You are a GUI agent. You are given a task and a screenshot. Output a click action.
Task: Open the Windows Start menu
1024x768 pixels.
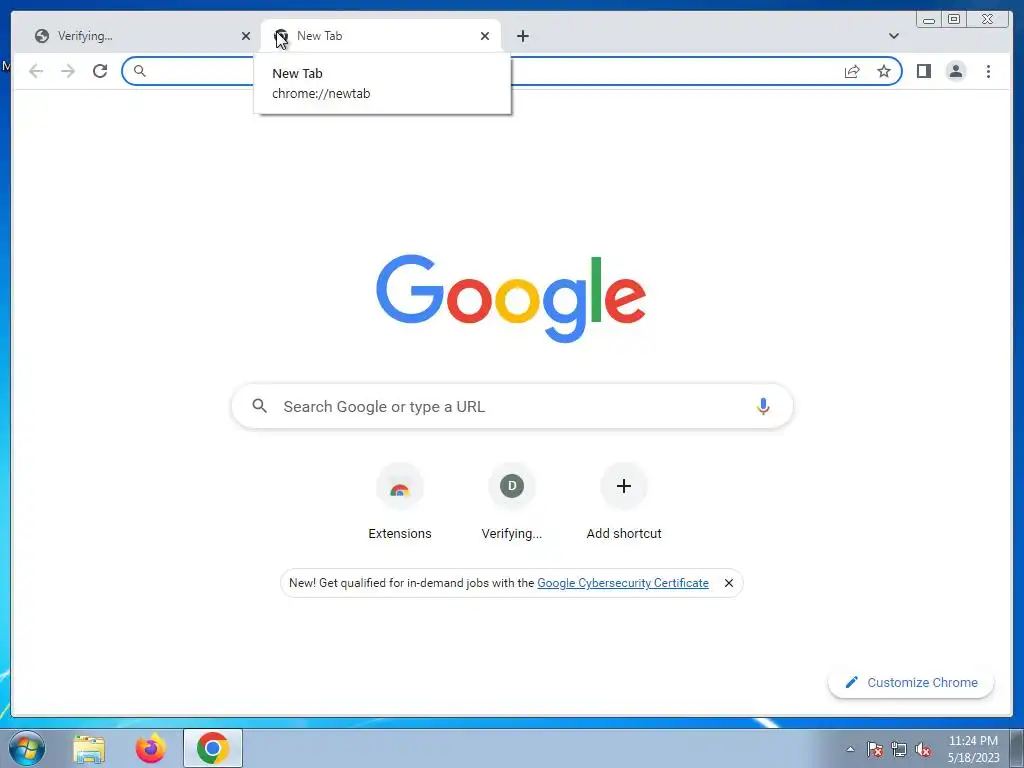27,748
